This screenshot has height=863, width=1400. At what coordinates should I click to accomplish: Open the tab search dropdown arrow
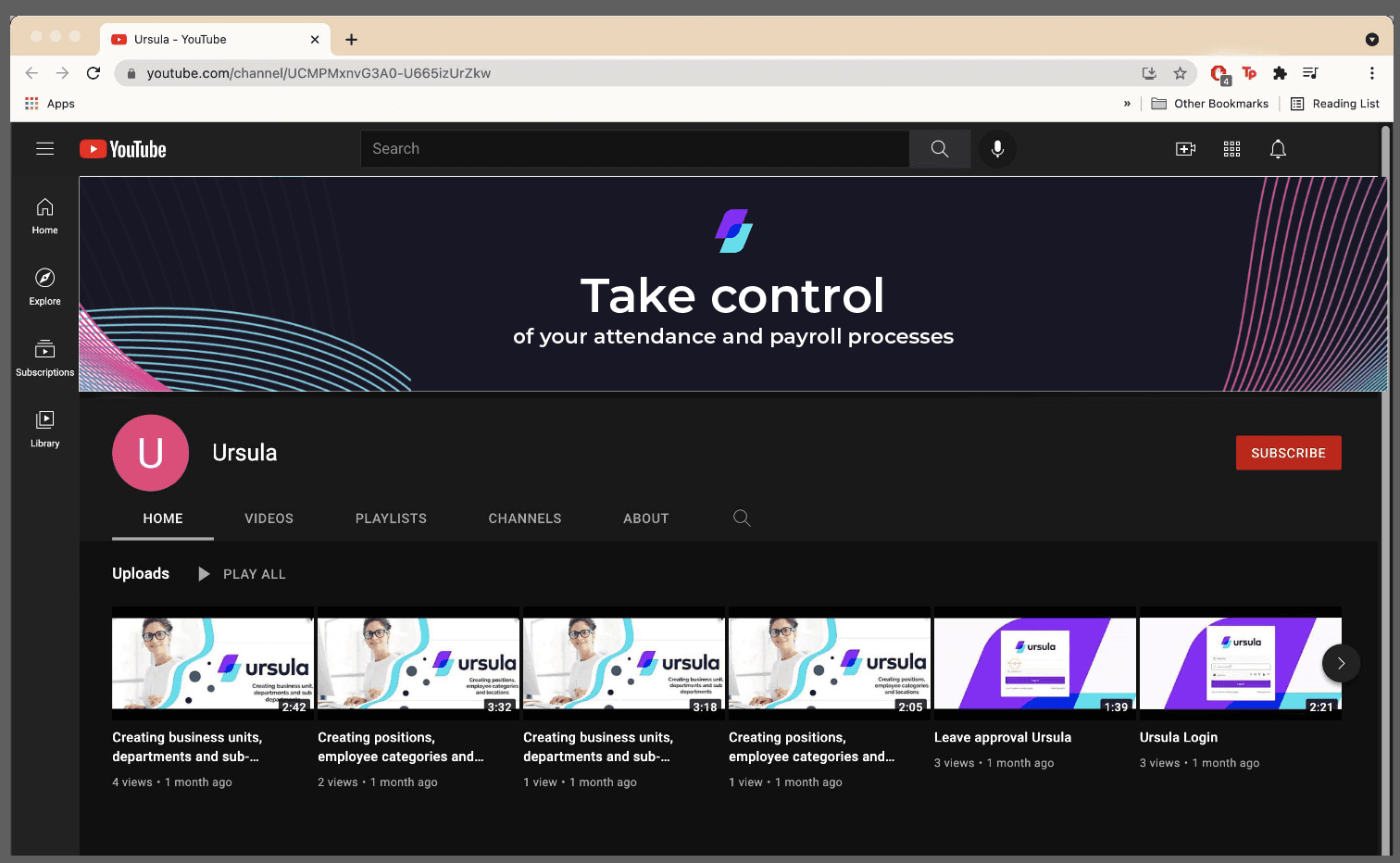tap(1371, 39)
